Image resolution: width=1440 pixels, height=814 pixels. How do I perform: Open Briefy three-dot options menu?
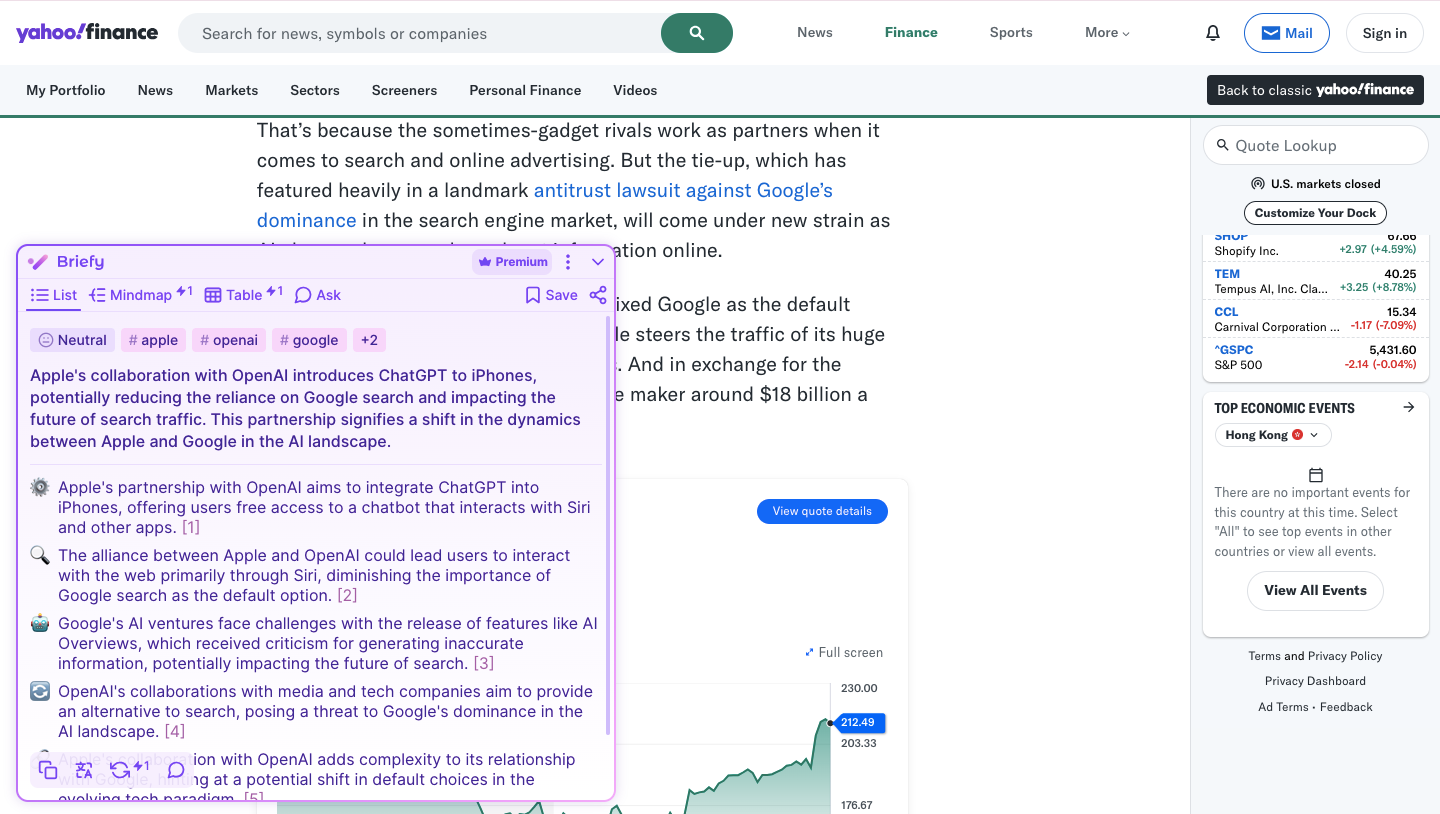pos(568,262)
